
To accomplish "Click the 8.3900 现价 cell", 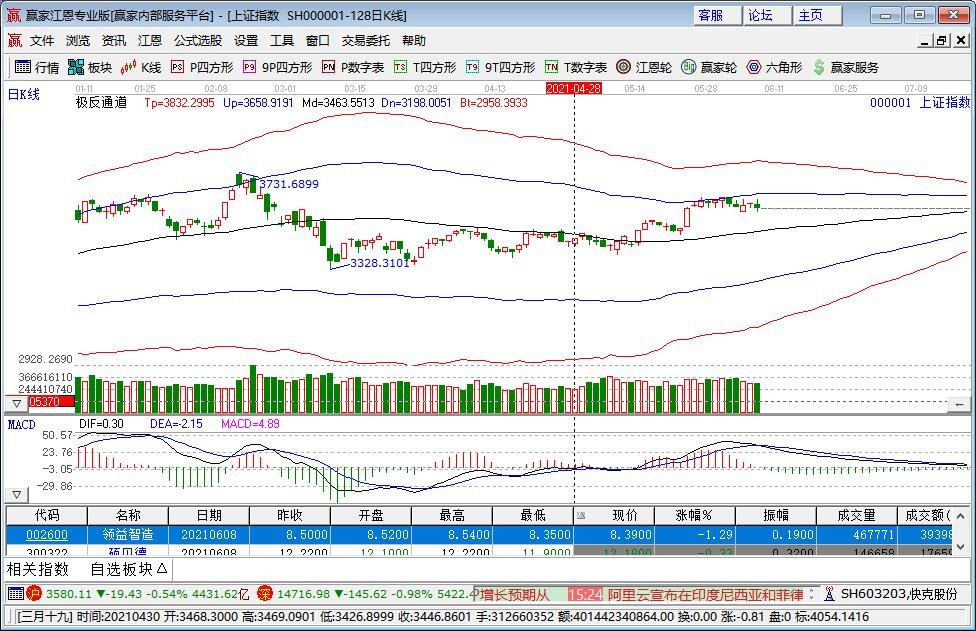I will (614, 535).
